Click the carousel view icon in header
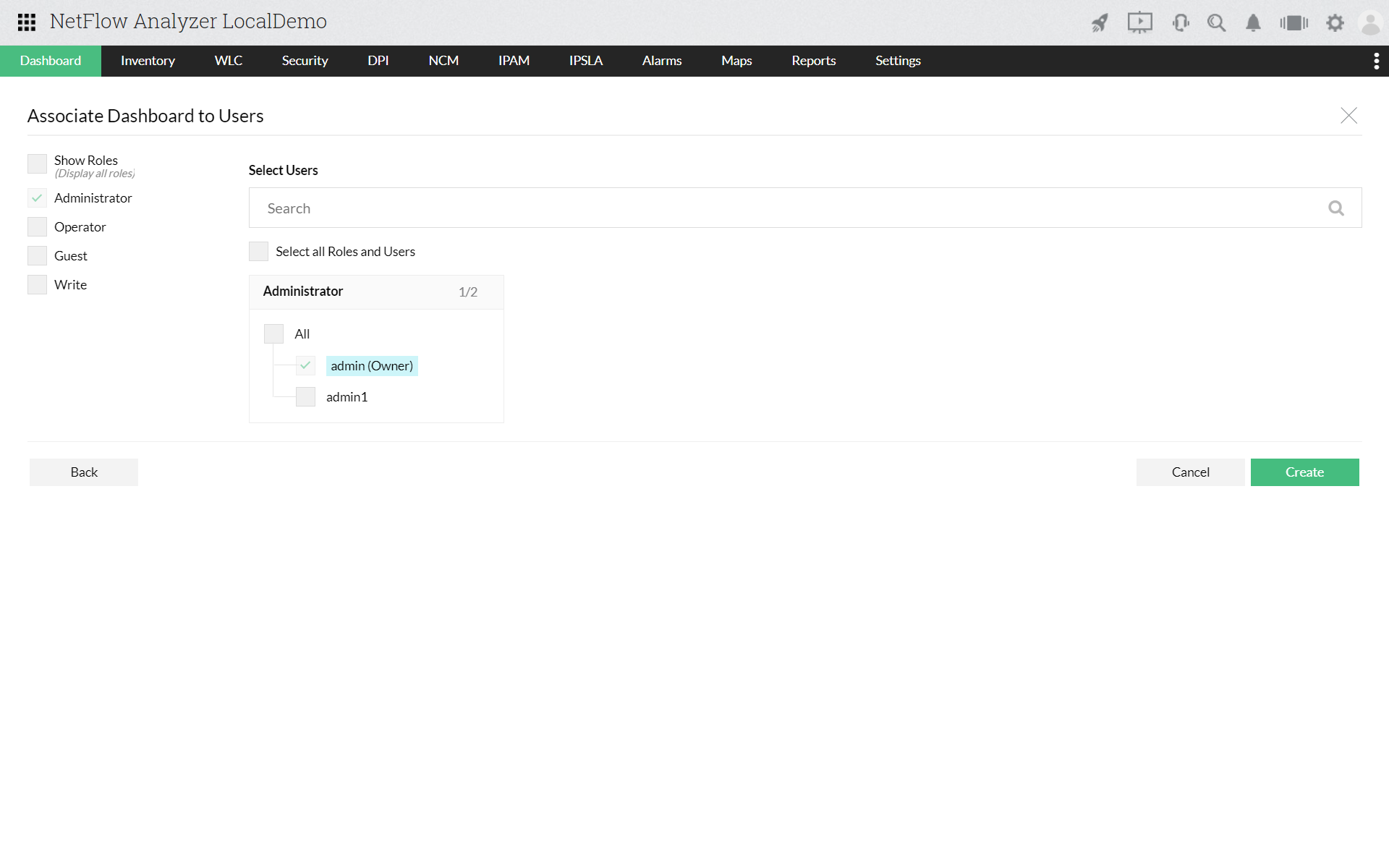 click(1294, 23)
